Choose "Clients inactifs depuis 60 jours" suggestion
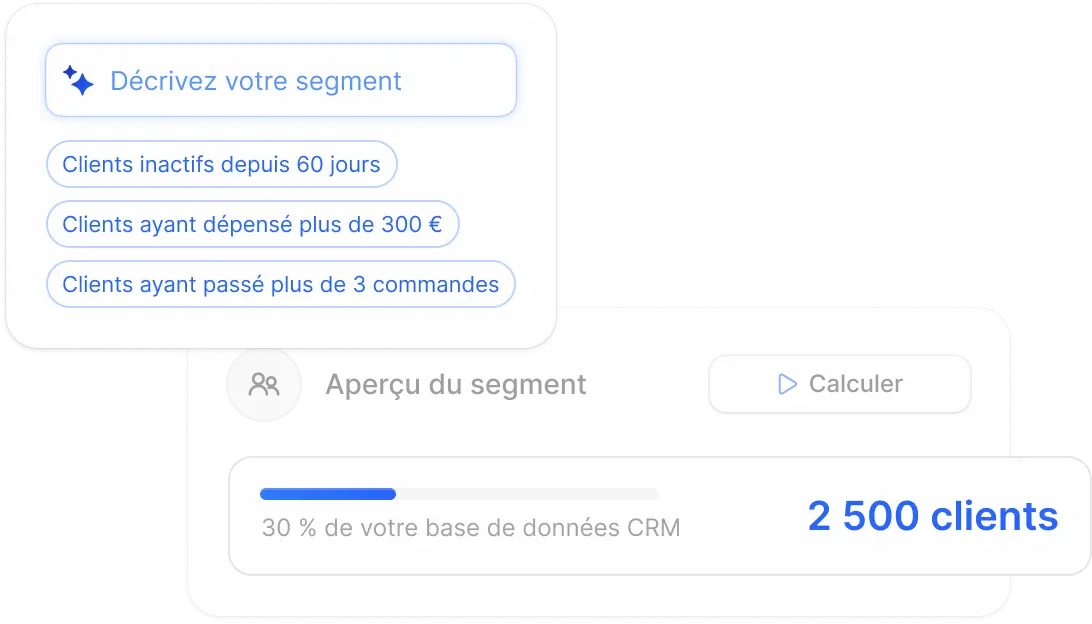 point(221,164)
